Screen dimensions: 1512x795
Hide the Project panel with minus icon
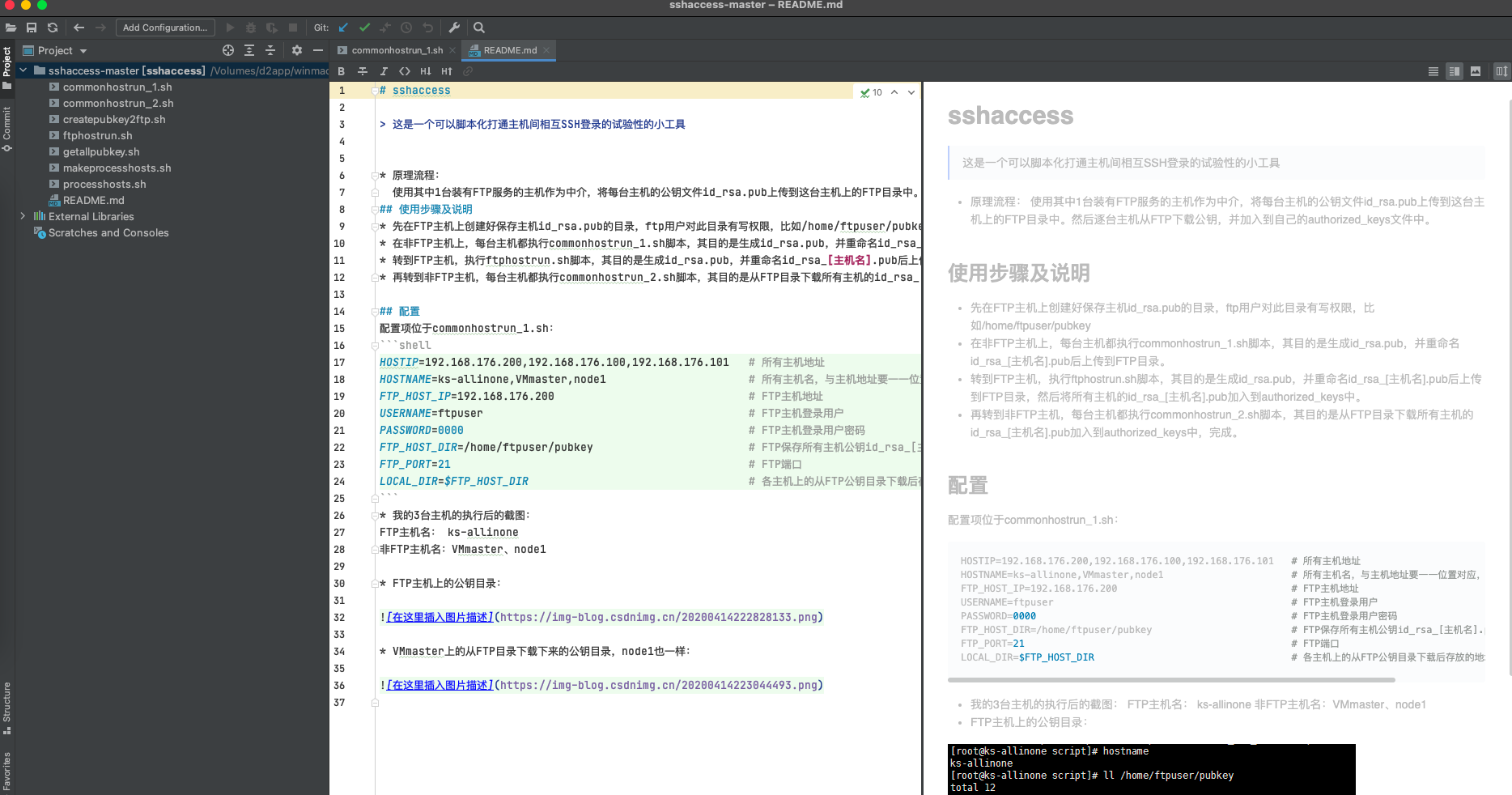[x=318, y=50]
